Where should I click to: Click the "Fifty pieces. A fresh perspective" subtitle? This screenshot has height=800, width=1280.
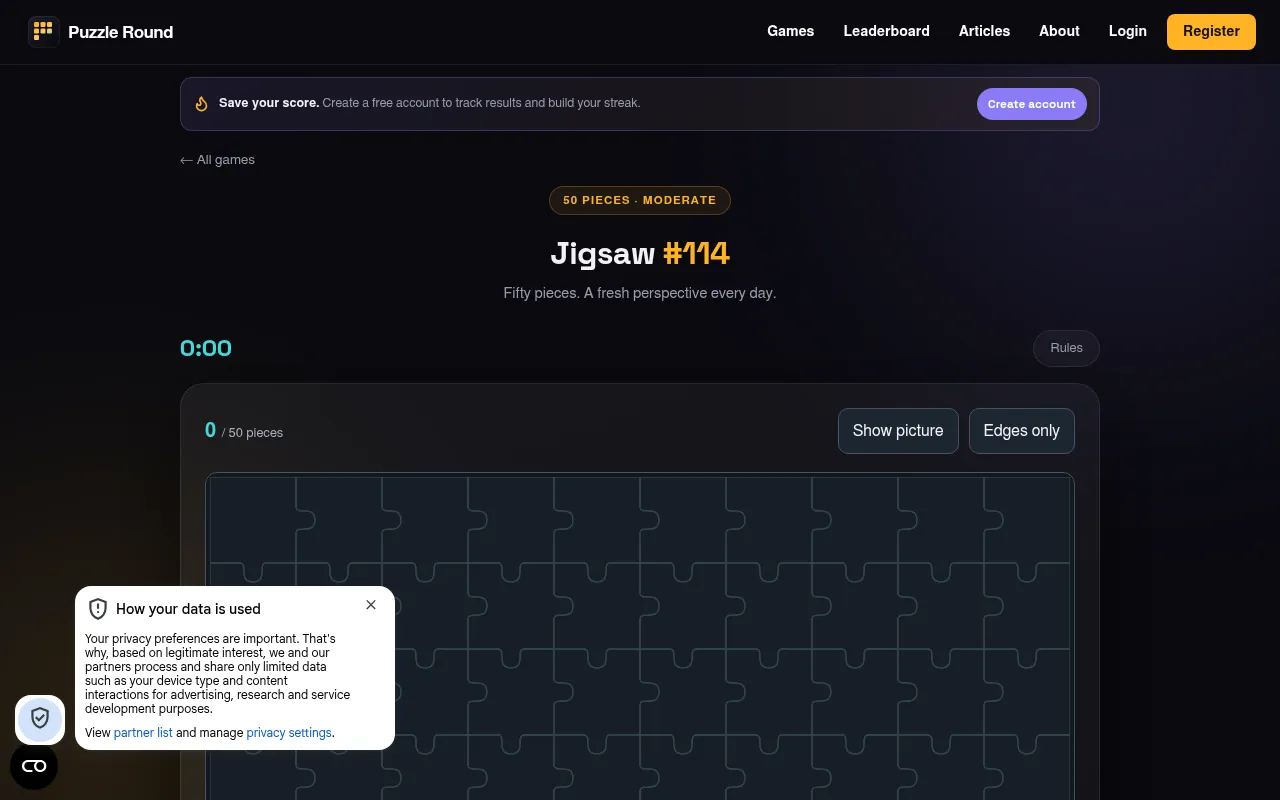(640, 293)
